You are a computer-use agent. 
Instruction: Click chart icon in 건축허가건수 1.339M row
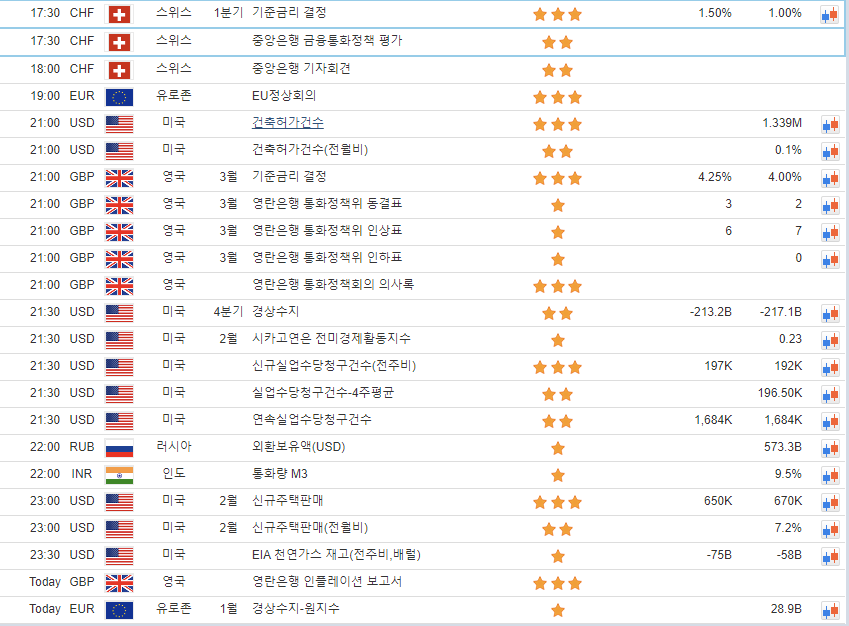[x=829, y=123]
